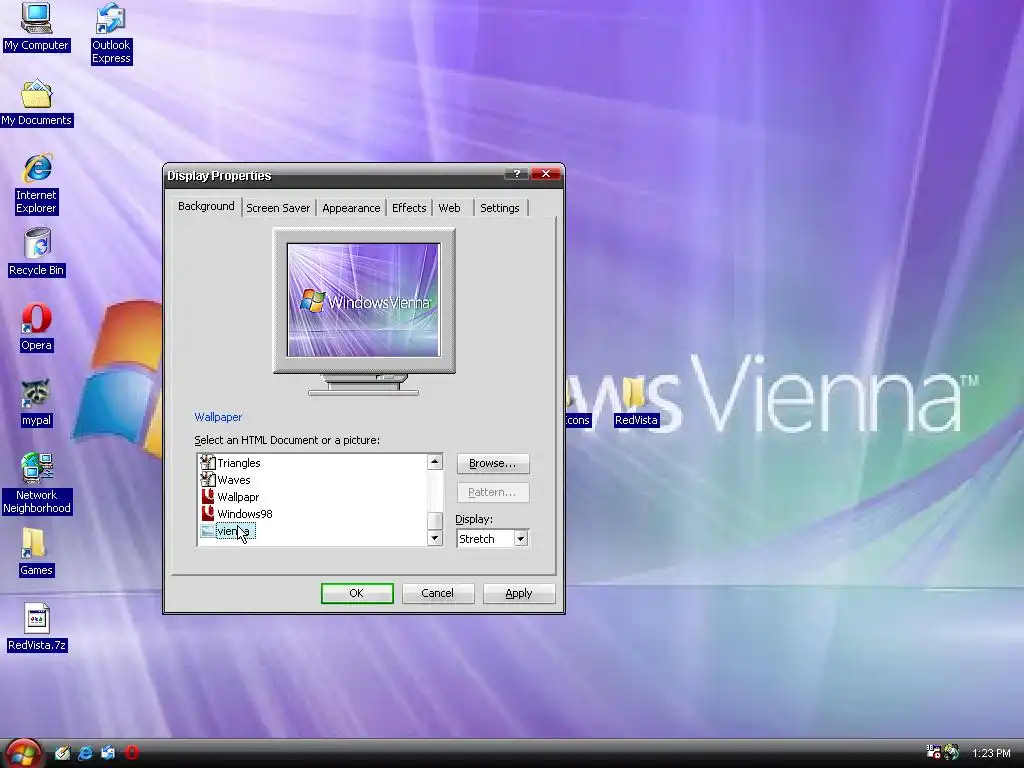Confirm with the OK button
Screen dimensions: 1024x768
[x=357, y=593]
